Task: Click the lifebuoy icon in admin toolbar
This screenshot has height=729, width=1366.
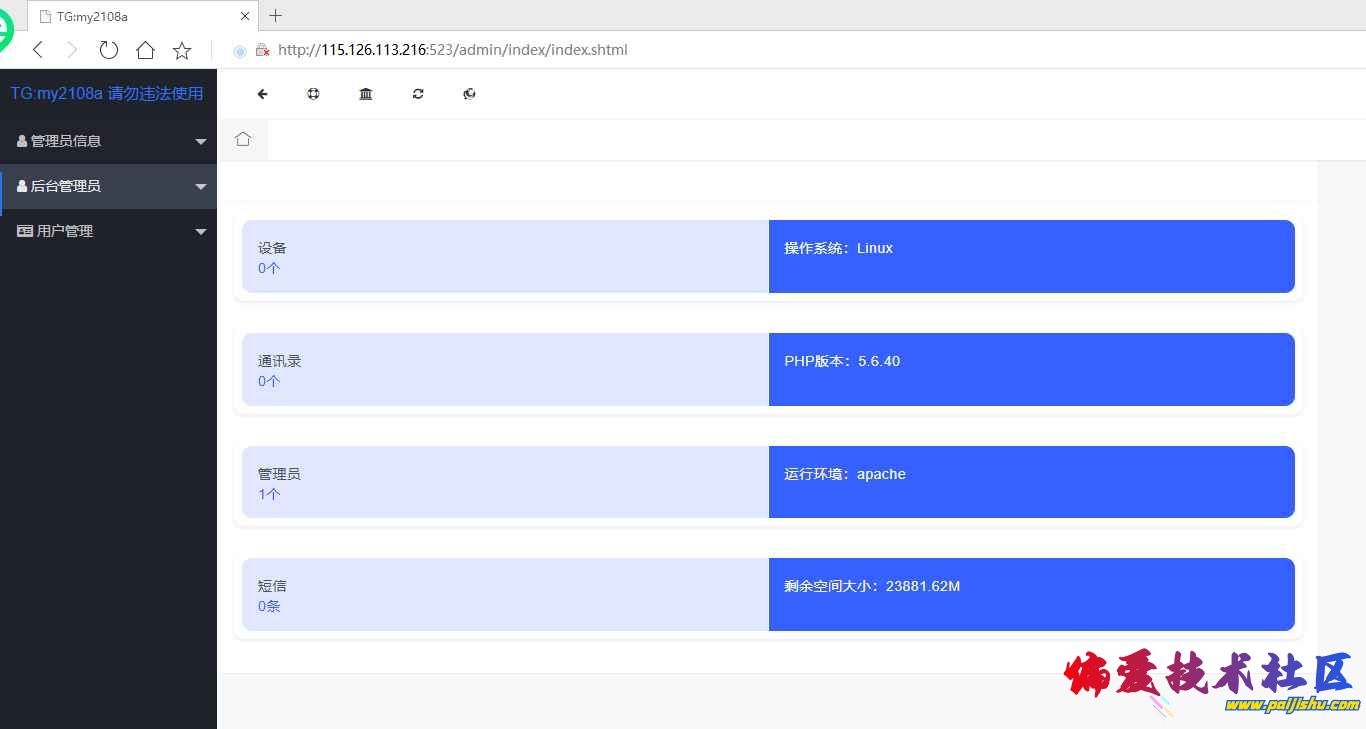Action: (313, 94)
